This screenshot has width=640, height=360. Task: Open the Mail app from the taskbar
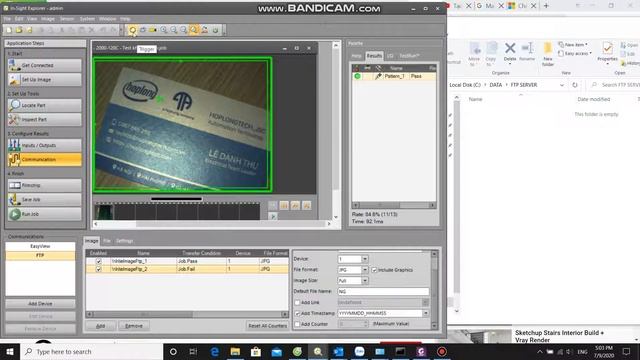[x=276, y=351]
